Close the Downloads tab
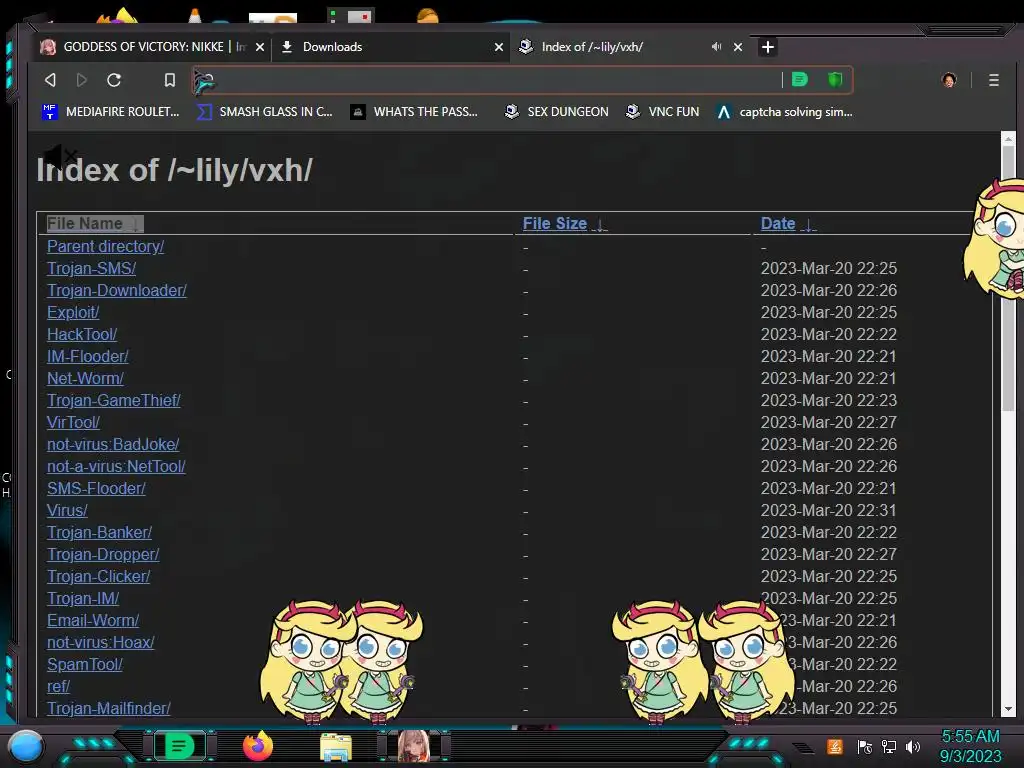The width and height of the screenshot is (1024, 768). click(x=499, y=47)
